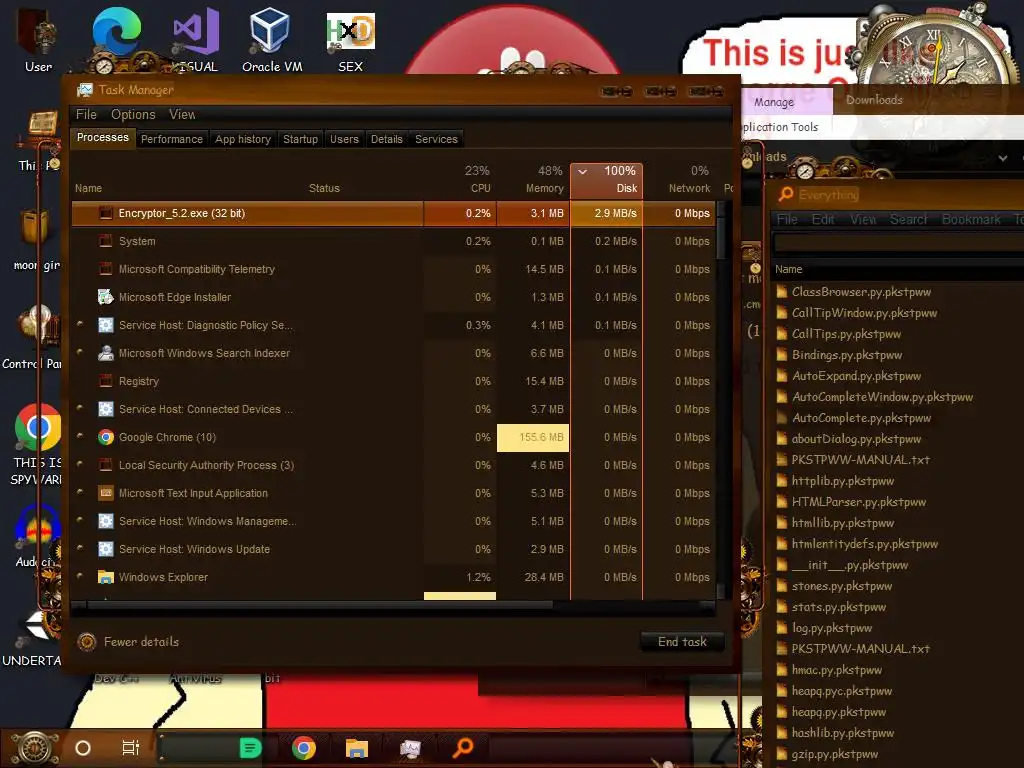This screenshot has width=1024, height=768.
Task: Click the End task button
Action: 682,642
